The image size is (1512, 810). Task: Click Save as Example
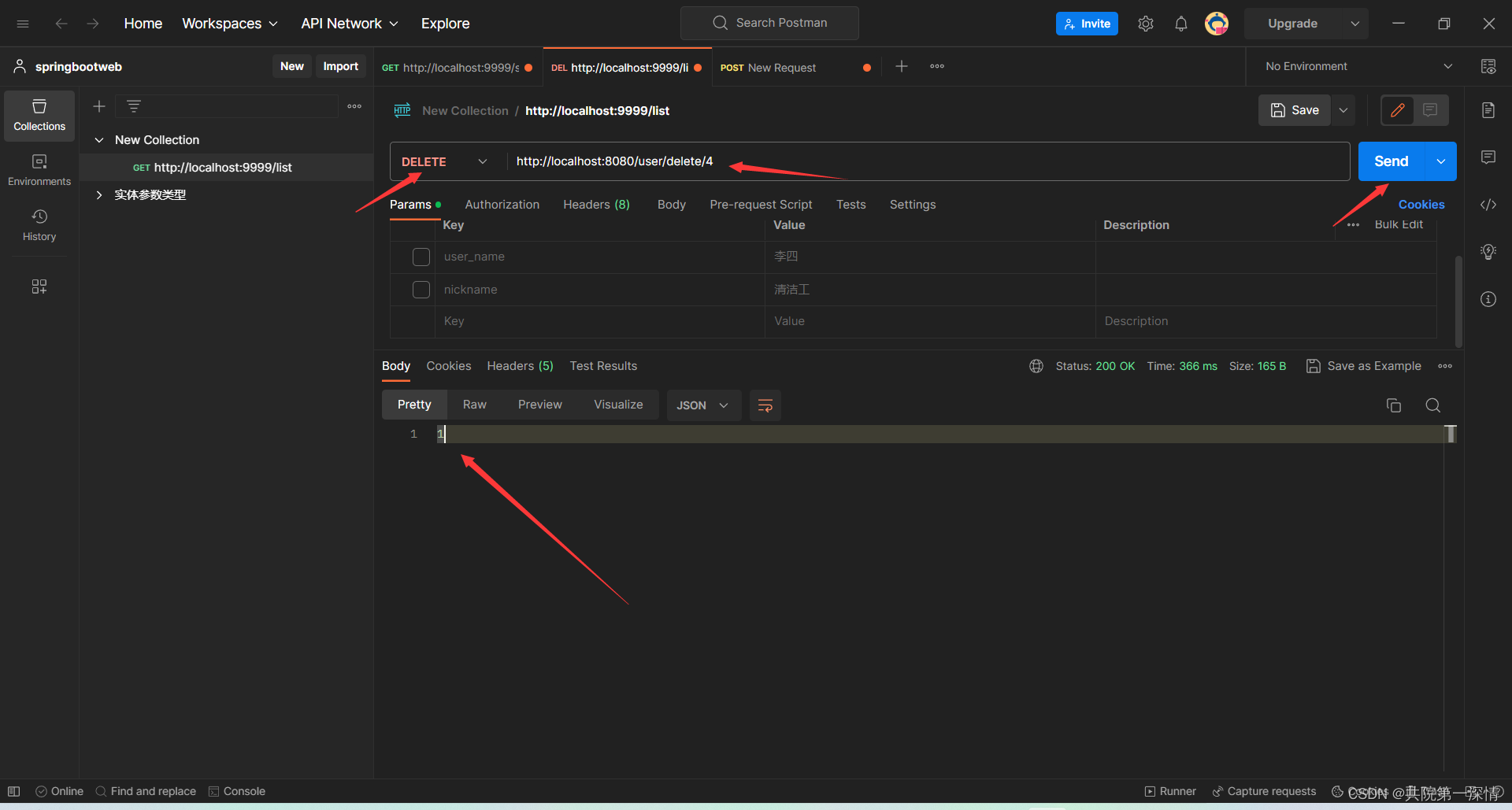tap(1364, 366)
